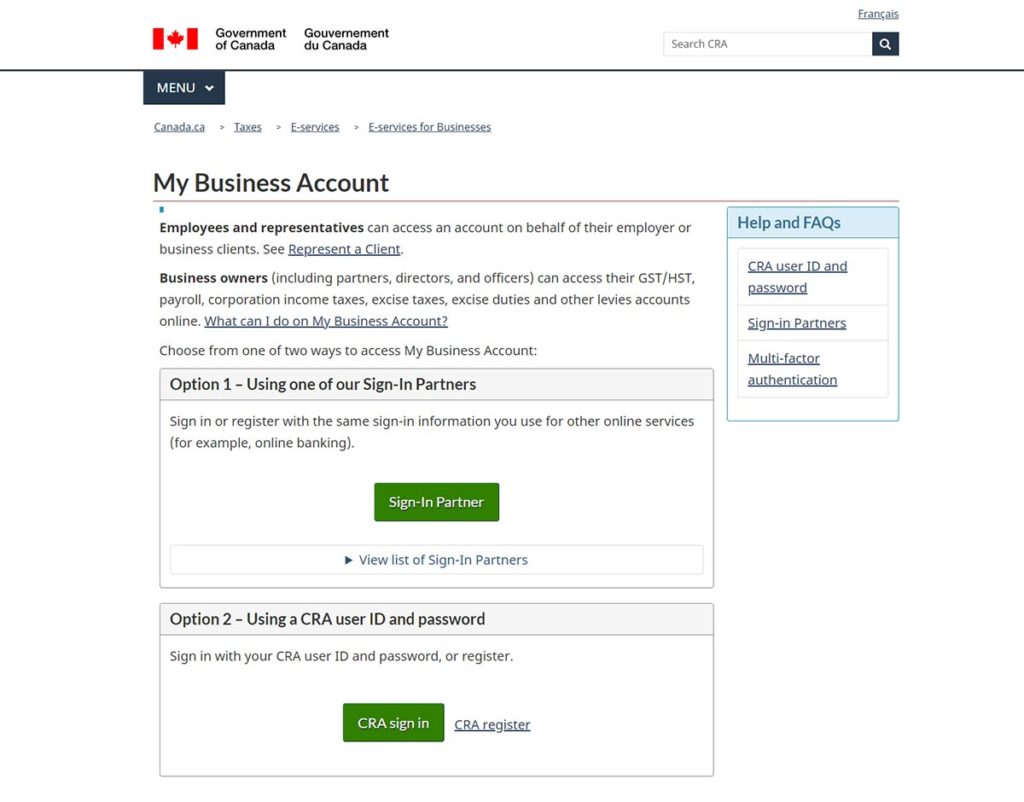Open the CRA register link
Screen dimensions: 1024x802
click(492, 723)
